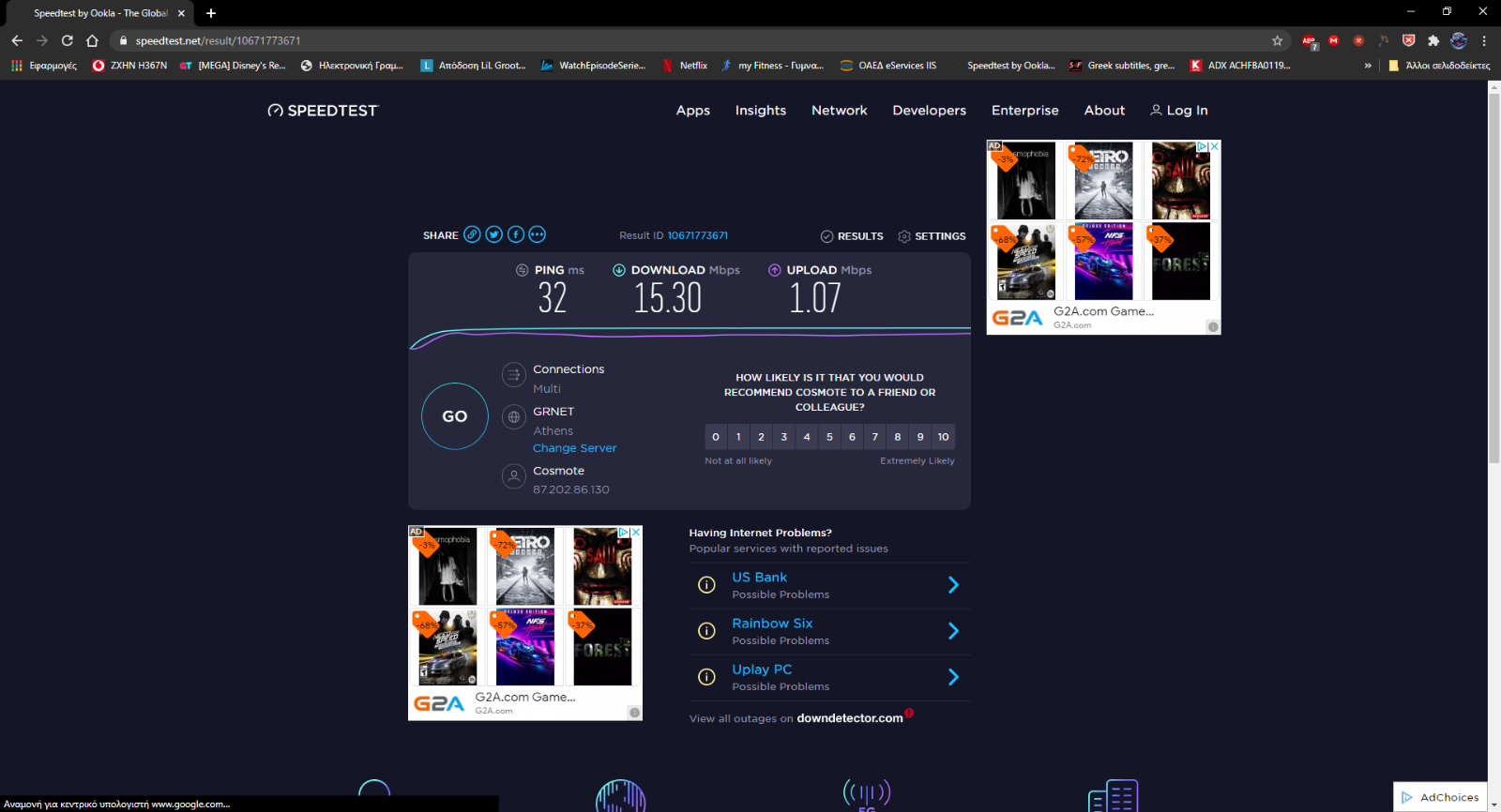The height and width of the screenshot is (812, 1501).
Task: Open the RESULTS history
Action: click(x=852, y=236)
